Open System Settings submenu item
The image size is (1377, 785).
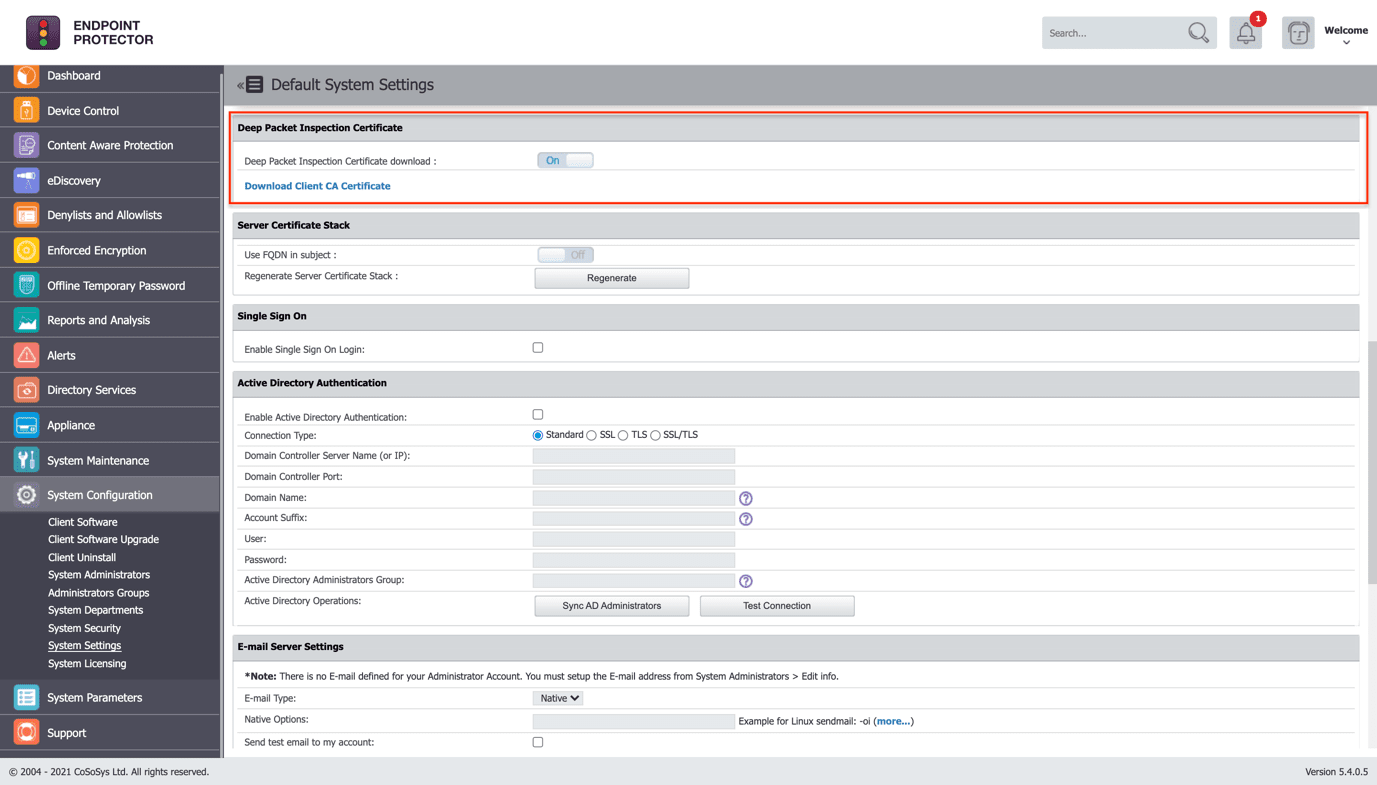84,646
